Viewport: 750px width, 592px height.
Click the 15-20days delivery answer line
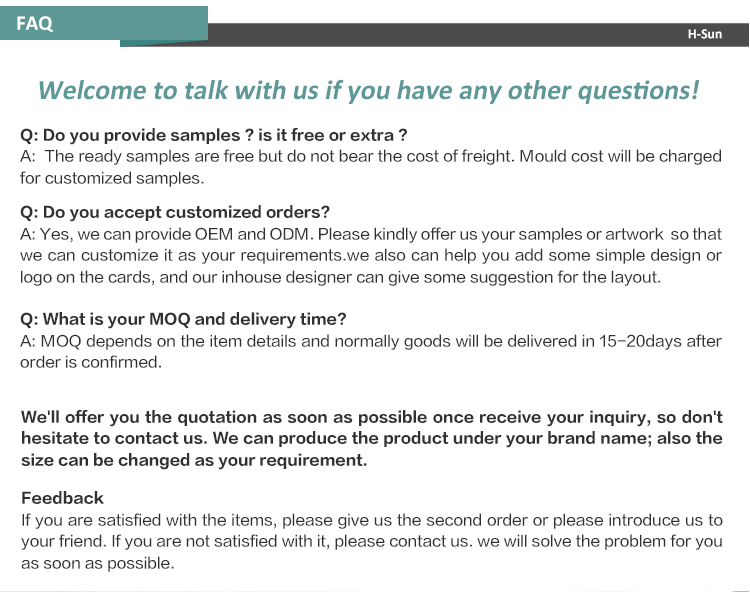[x=371, y=341]
